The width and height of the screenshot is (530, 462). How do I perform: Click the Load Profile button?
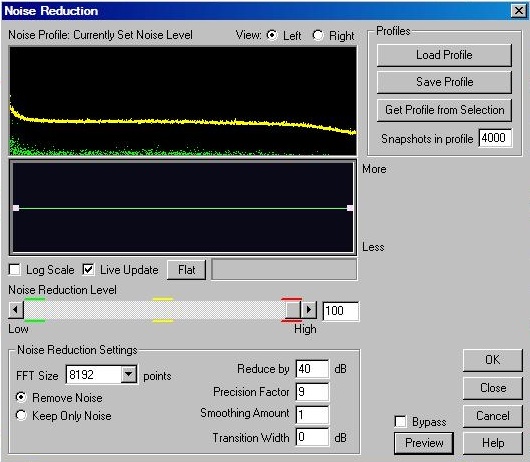coord(444,55)
